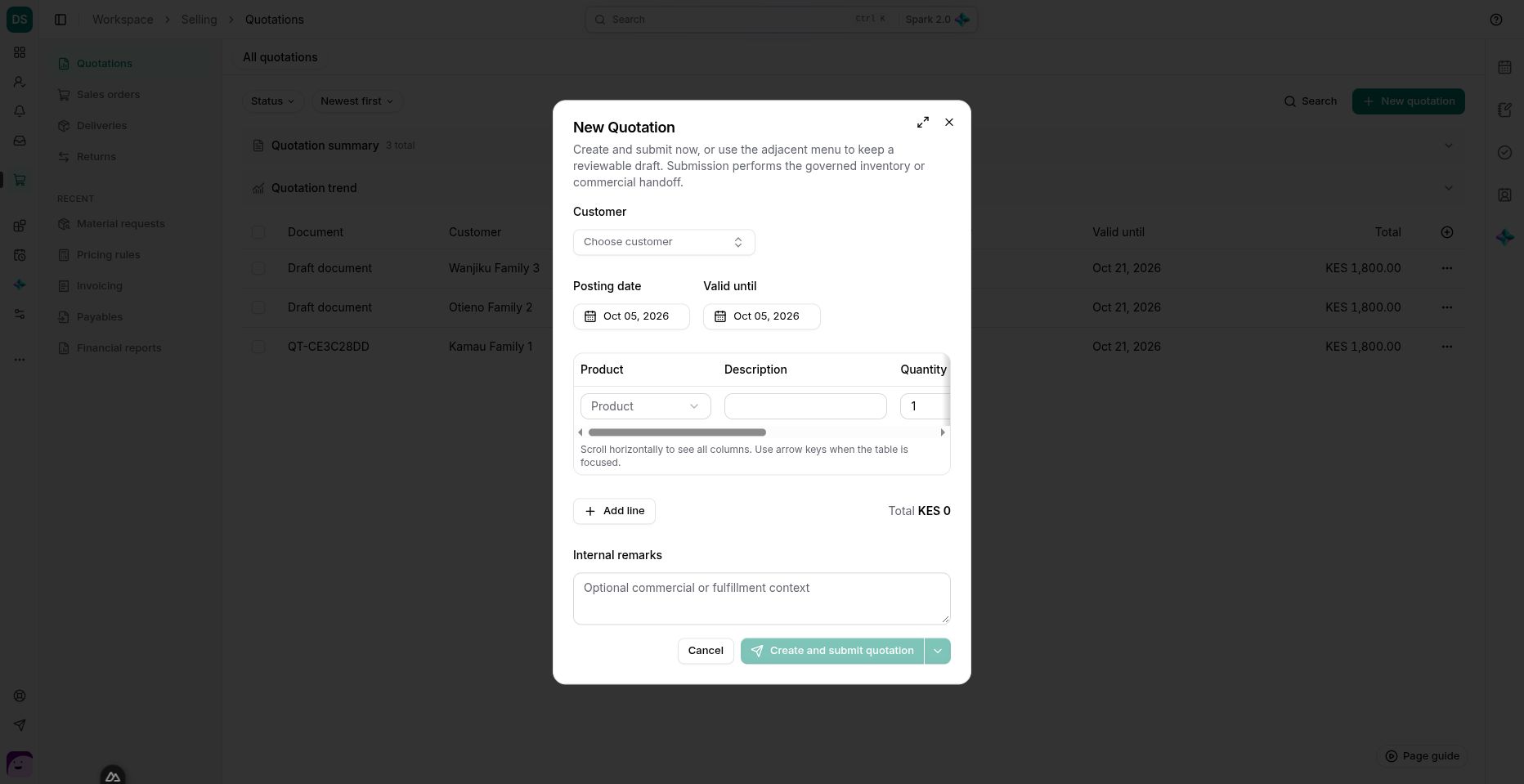Click the New quotation button

[1409, 101]
